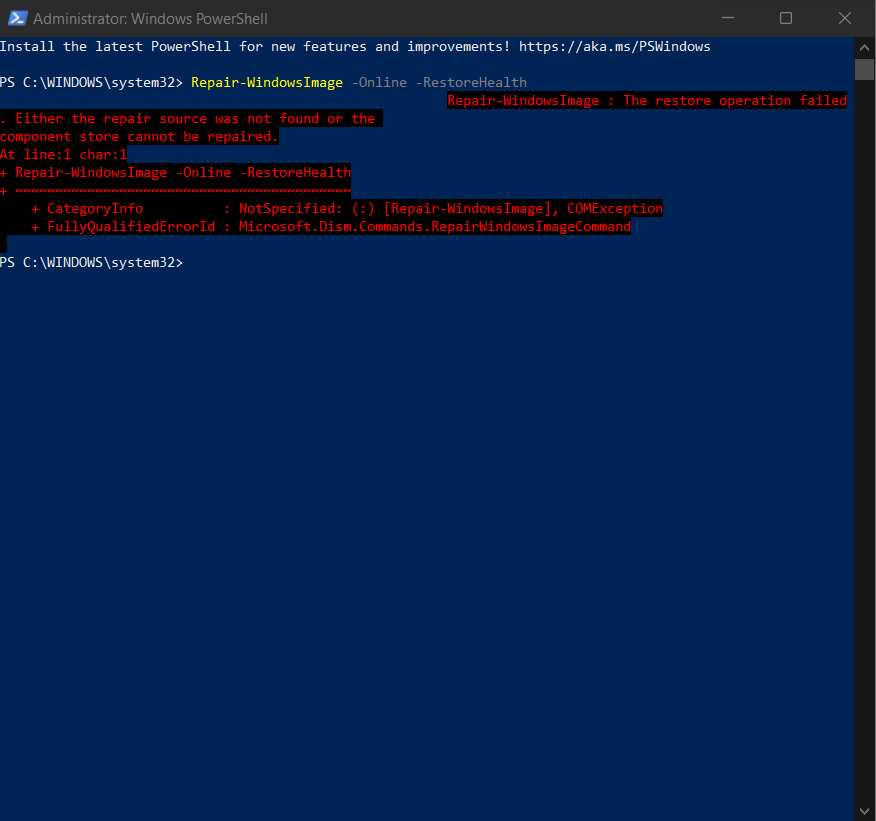
Task: Click the "At line:1 char:1" text
Action: pos(64,154)
